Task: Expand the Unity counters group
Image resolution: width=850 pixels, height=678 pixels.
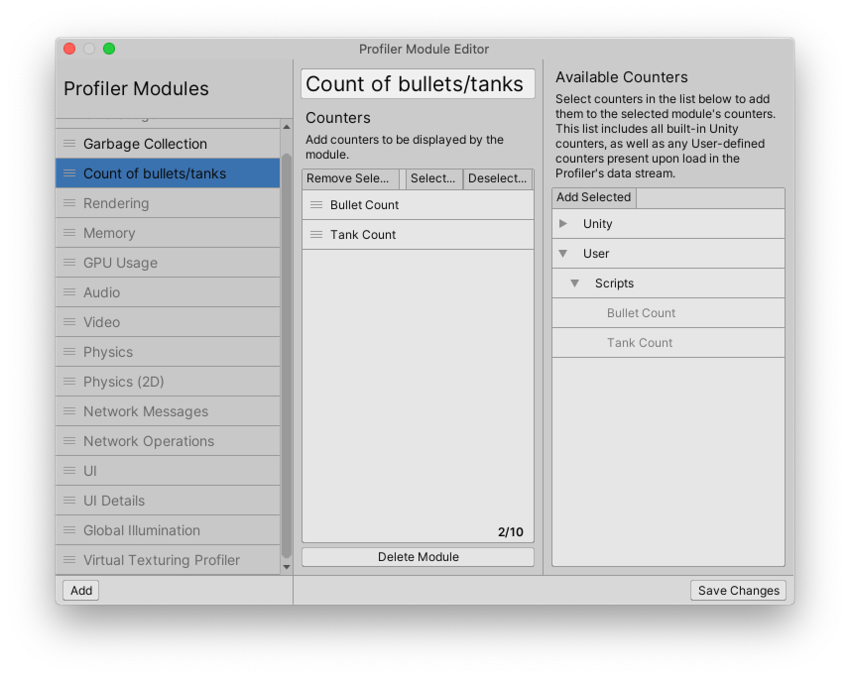Action: [564, 224]
